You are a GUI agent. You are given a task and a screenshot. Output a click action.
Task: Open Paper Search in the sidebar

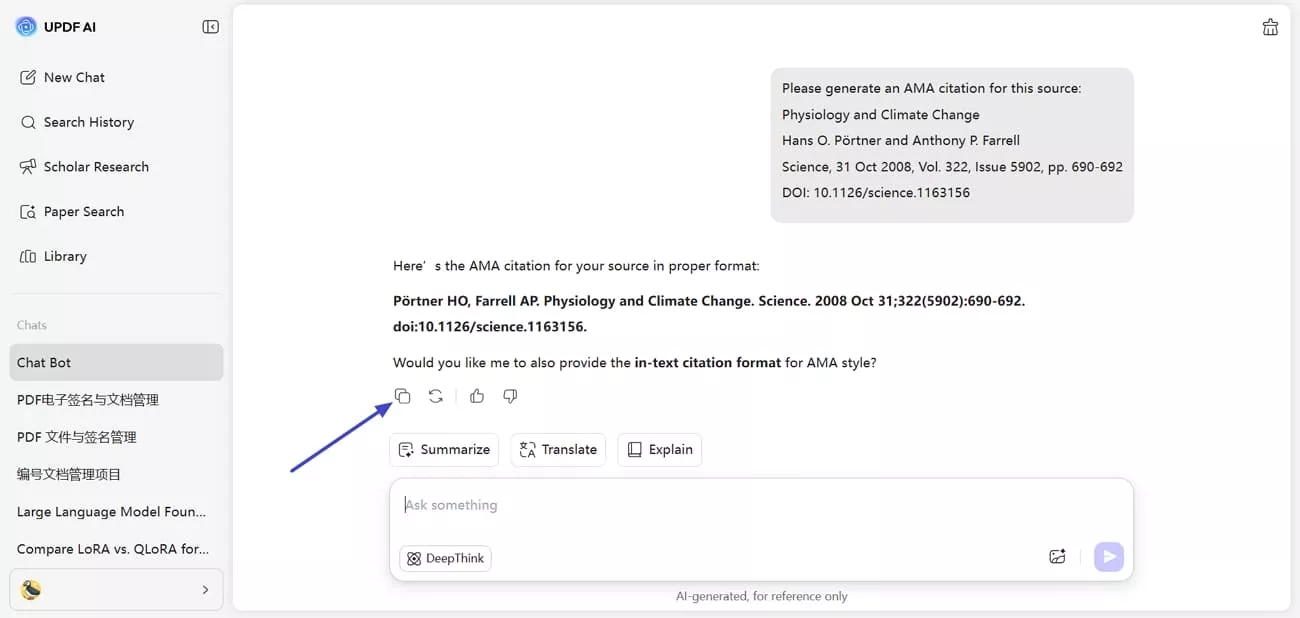click(84, 211)
